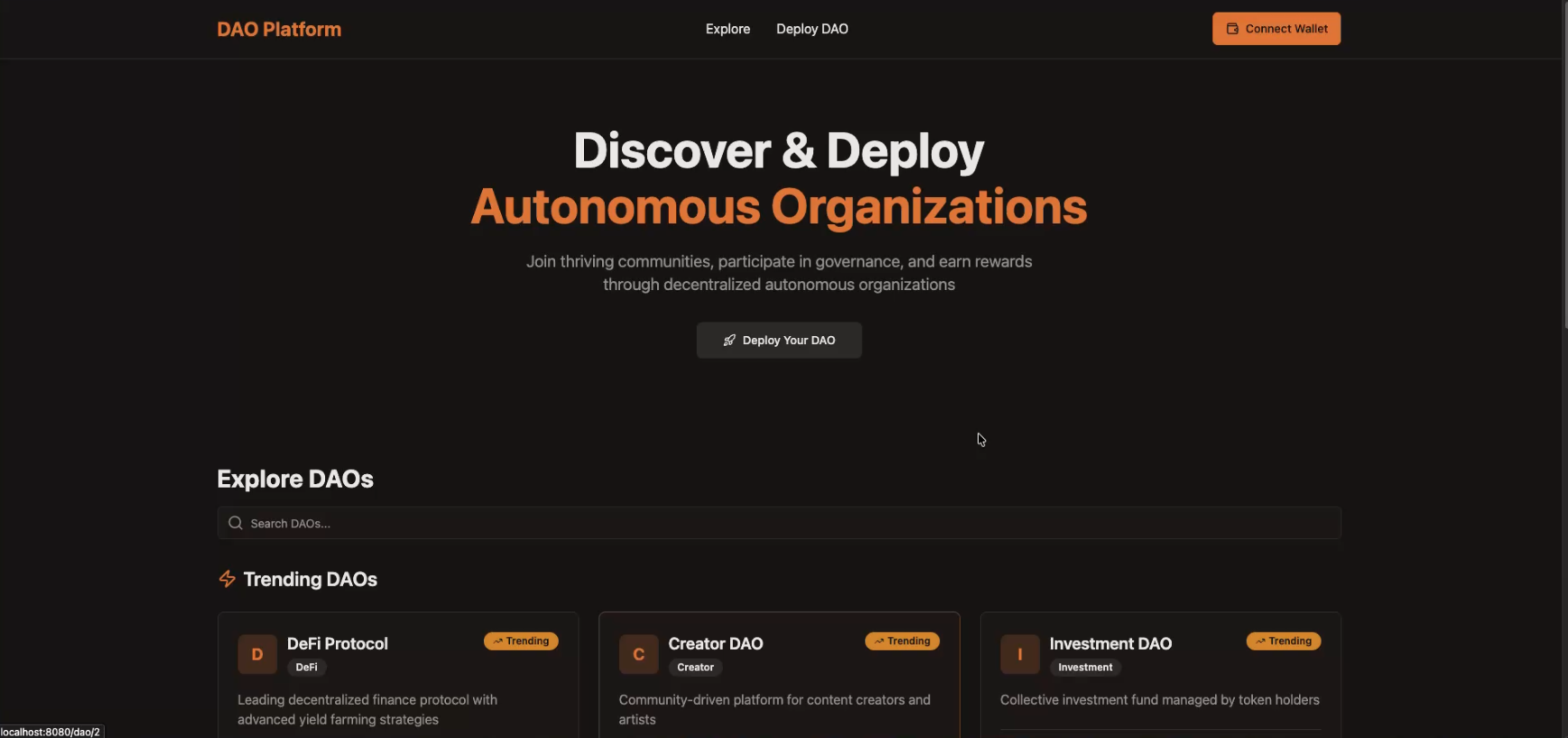
Task: Click the Autonomous Organizations headline
Action: pyautogui.click(x=779, y=207)
